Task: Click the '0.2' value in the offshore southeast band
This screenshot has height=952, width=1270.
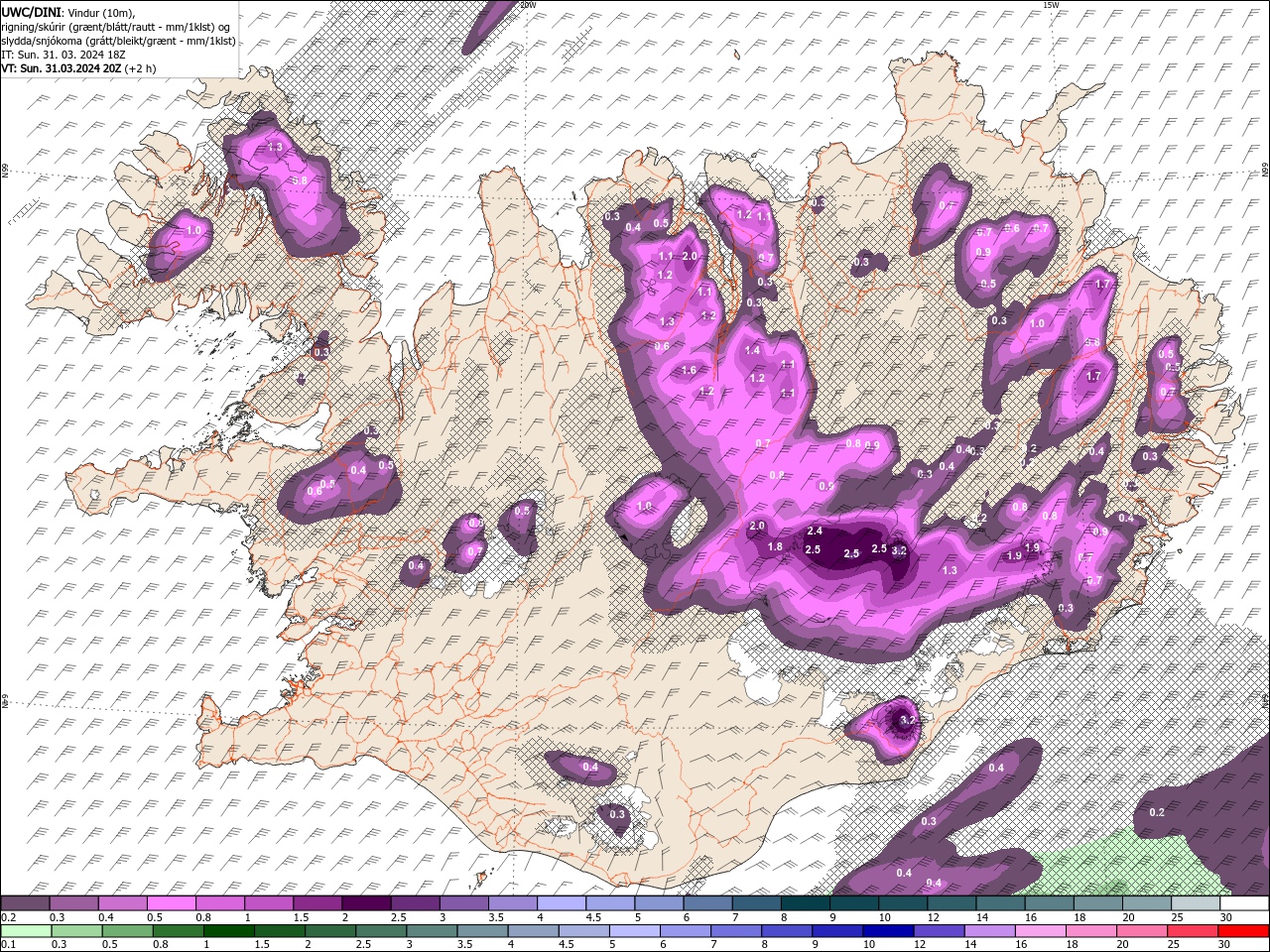Action: pyautogui.click(x=1157, y=812)
